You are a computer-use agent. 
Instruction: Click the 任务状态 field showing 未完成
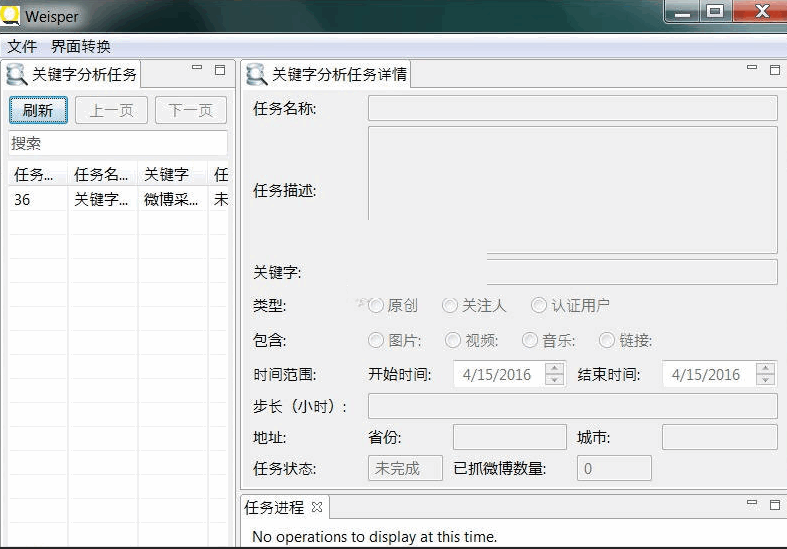[x=405, y=468]
